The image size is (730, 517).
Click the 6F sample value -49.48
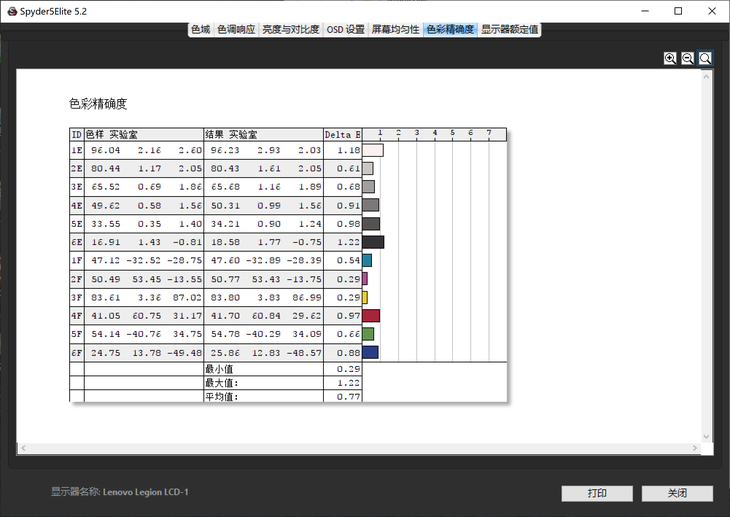tap(184, 353)
